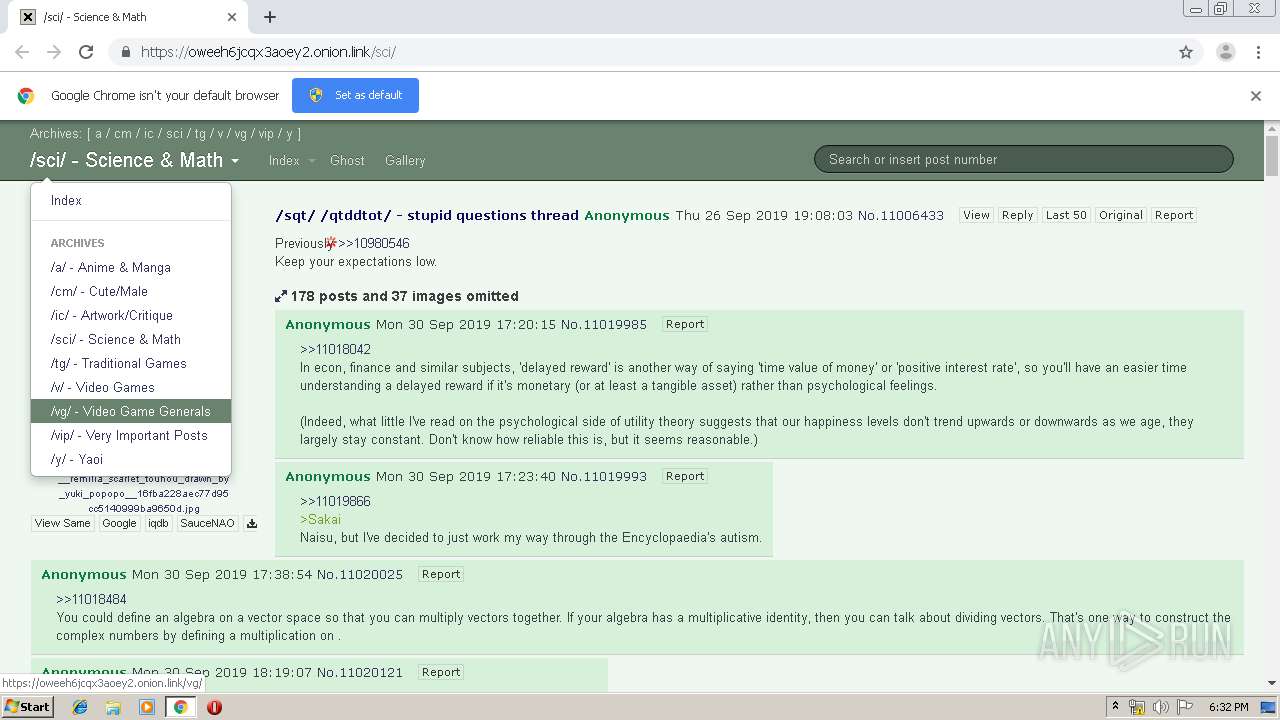The image size is (1280, 720).
Task: Search the image with the SauceNAO button
Action: click(207, 523)
